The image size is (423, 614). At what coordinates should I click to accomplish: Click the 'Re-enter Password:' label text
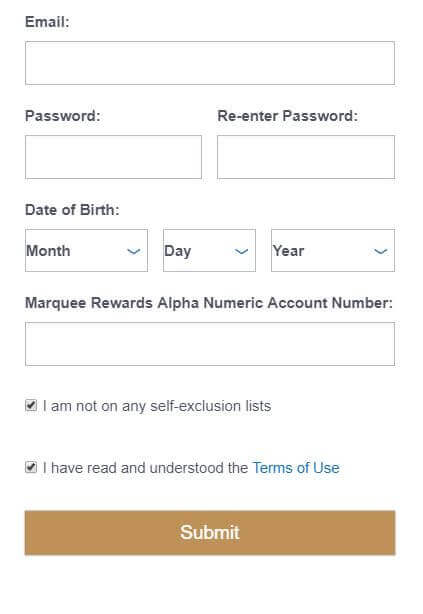288,116
